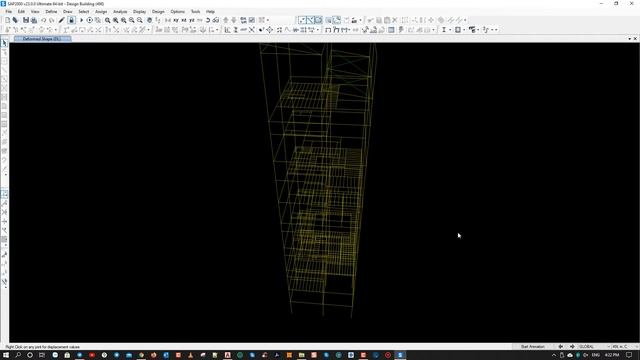The height and width of the screenshot is (360, 640).
Task: Toggle the Lock/Unlock Model padlock
Action: 71,20
